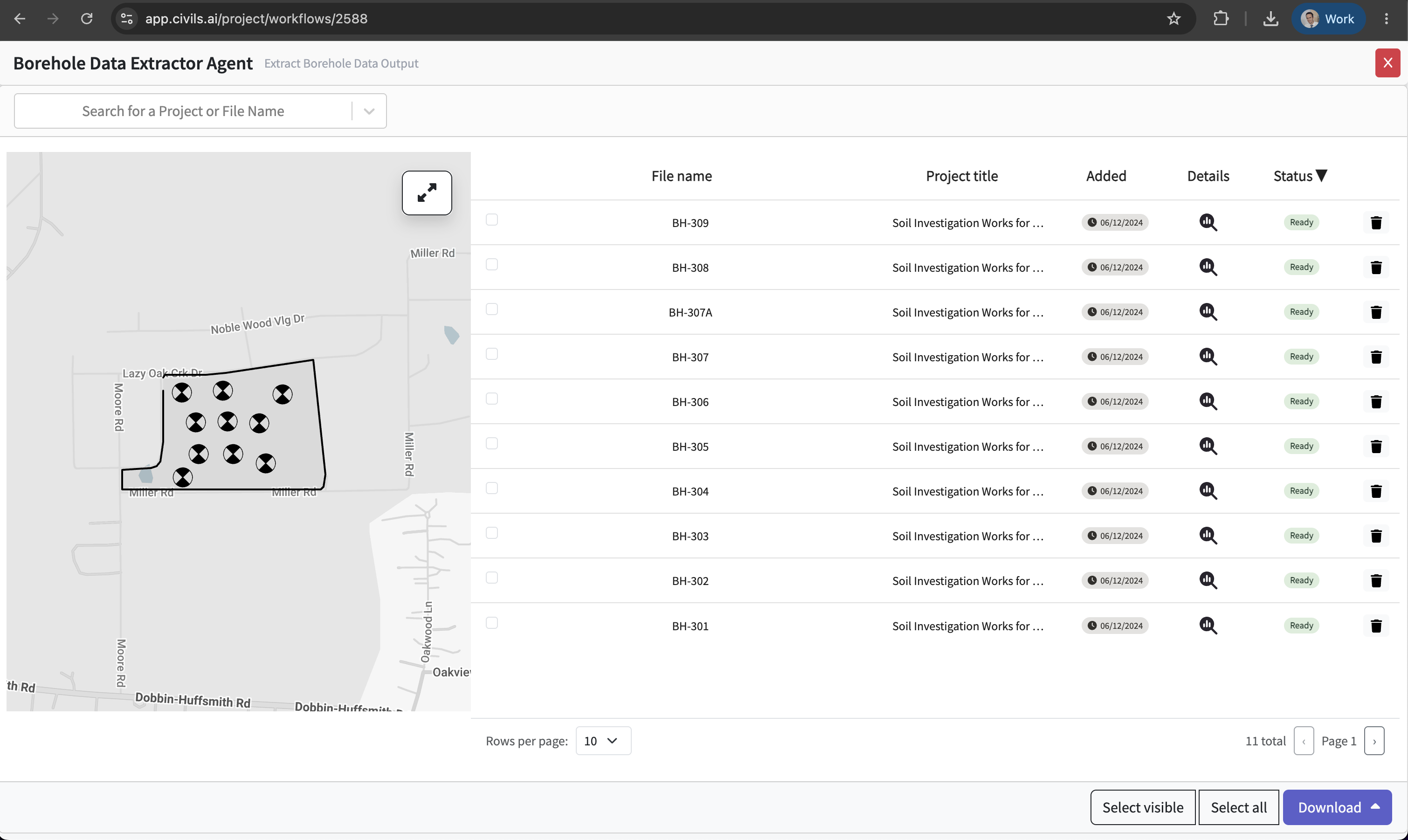Sort by Status column
Viewport: 1408px width, 840px height.
coord(1300,176)
